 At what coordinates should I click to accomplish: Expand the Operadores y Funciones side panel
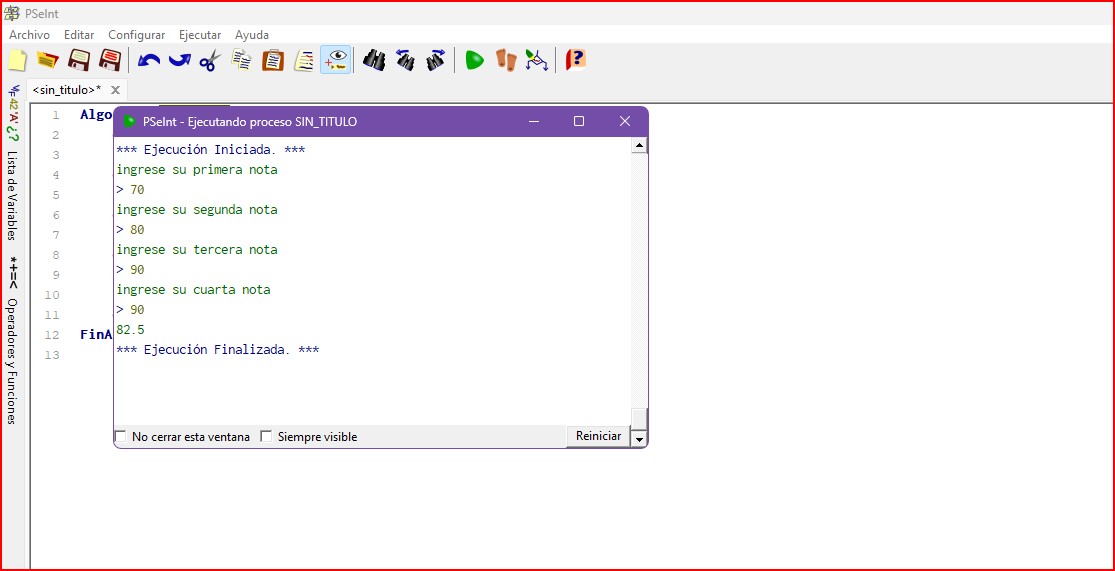click(13, 360)
